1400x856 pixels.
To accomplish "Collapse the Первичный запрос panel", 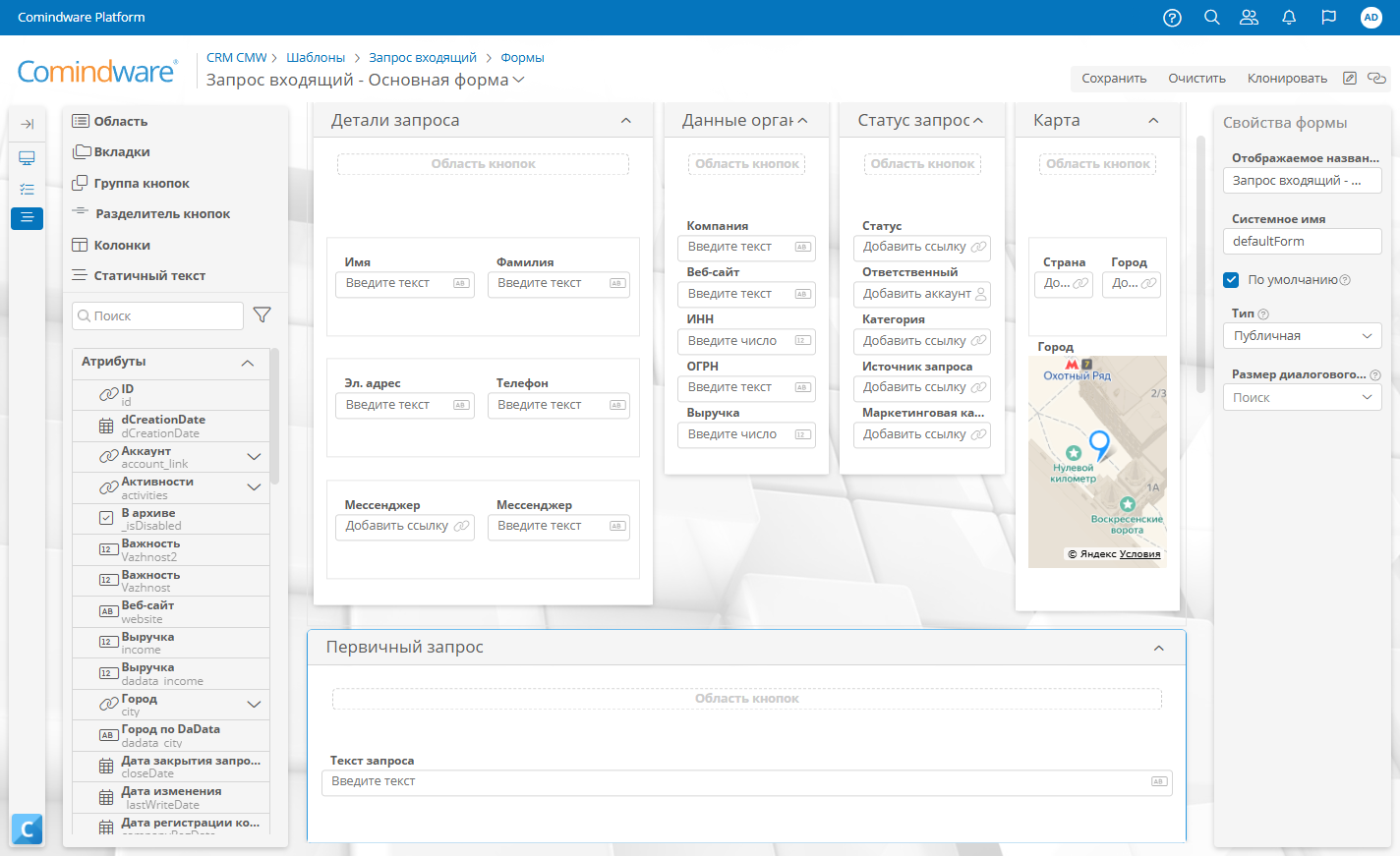I will coord(1159,649).
